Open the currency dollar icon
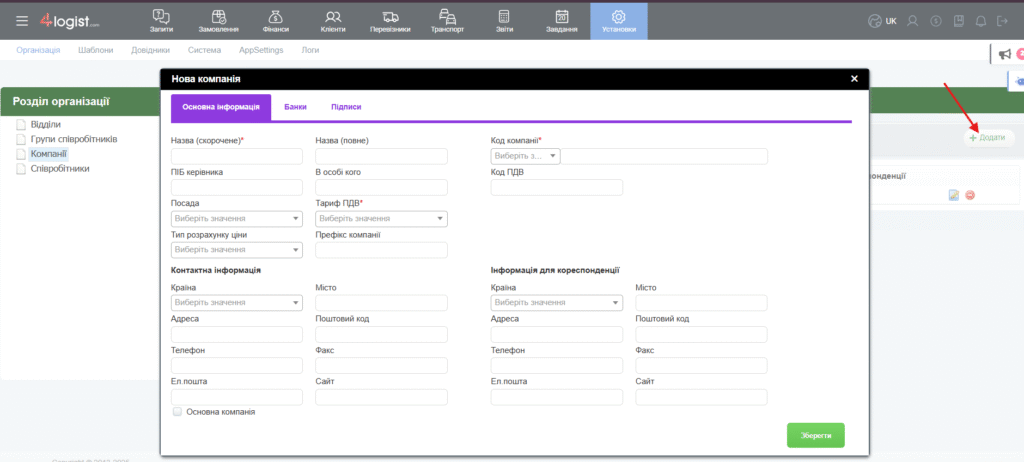 point(936,21)
